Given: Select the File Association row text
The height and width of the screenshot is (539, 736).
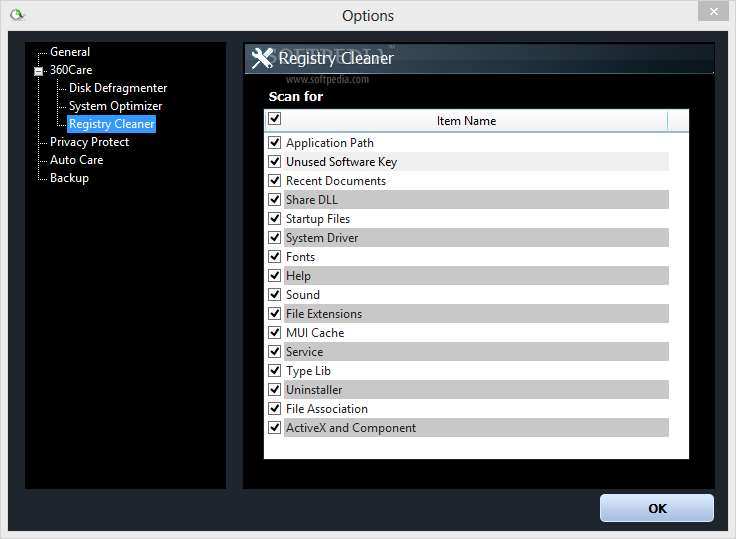Looking at the screenshot, I should (327, 409).
